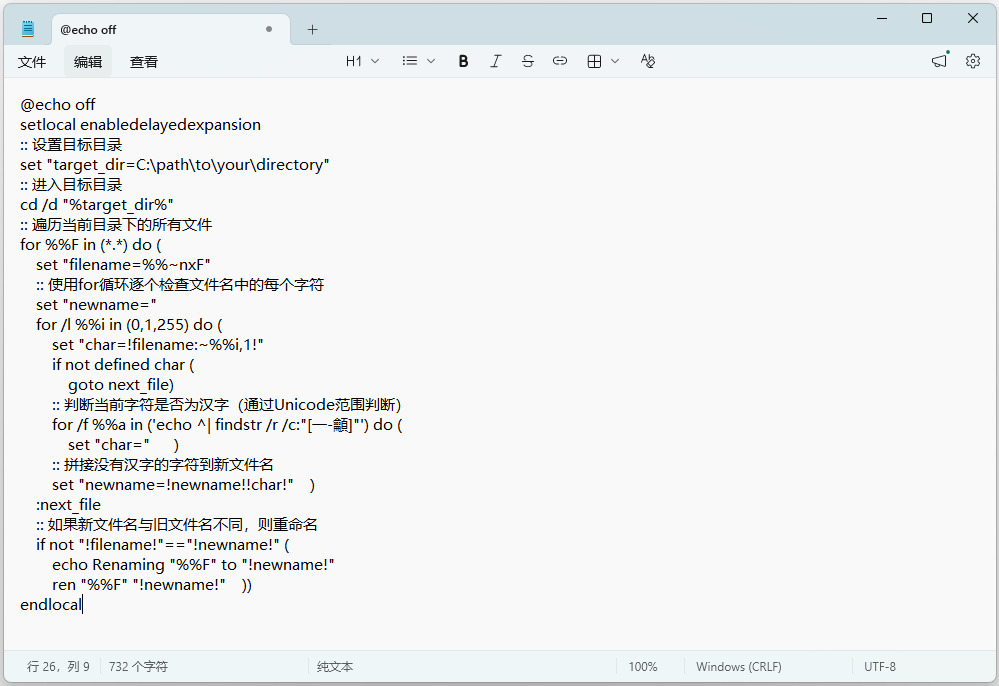999x686 pixels.
Task: Toggle italic formatting
Action: [x=496, y=61]
